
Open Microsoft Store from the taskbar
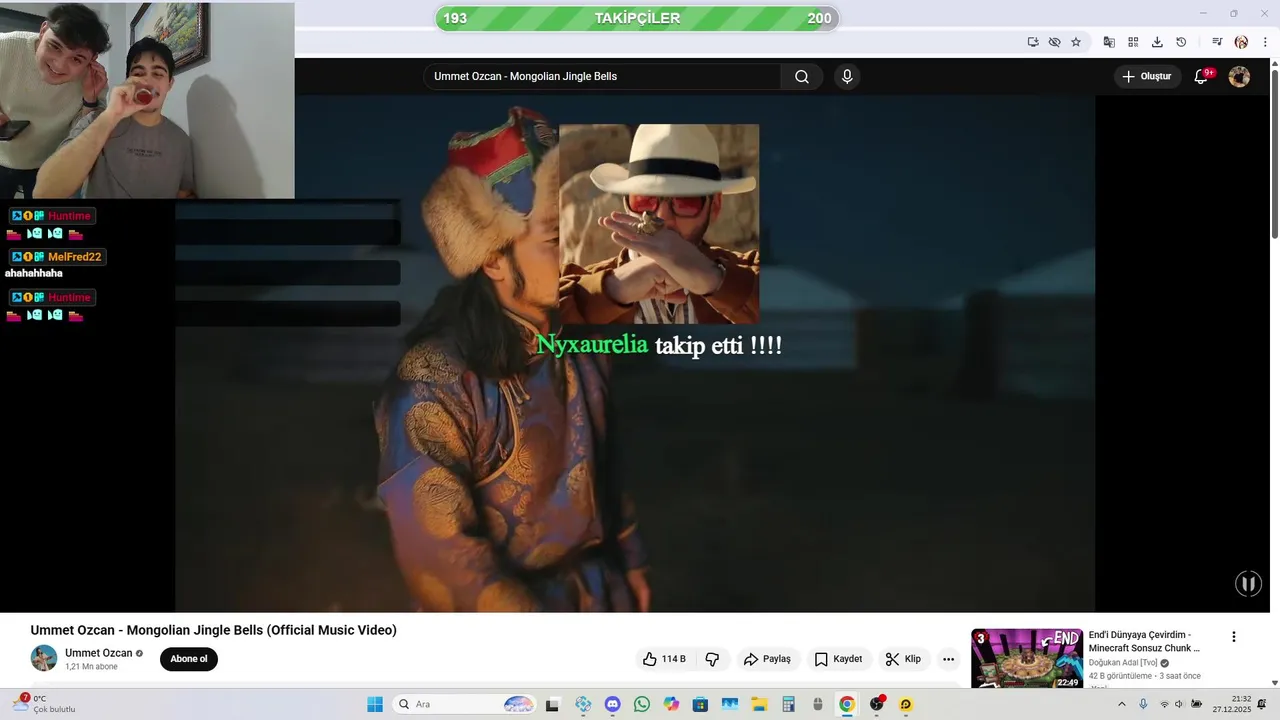tap(700, 704)
